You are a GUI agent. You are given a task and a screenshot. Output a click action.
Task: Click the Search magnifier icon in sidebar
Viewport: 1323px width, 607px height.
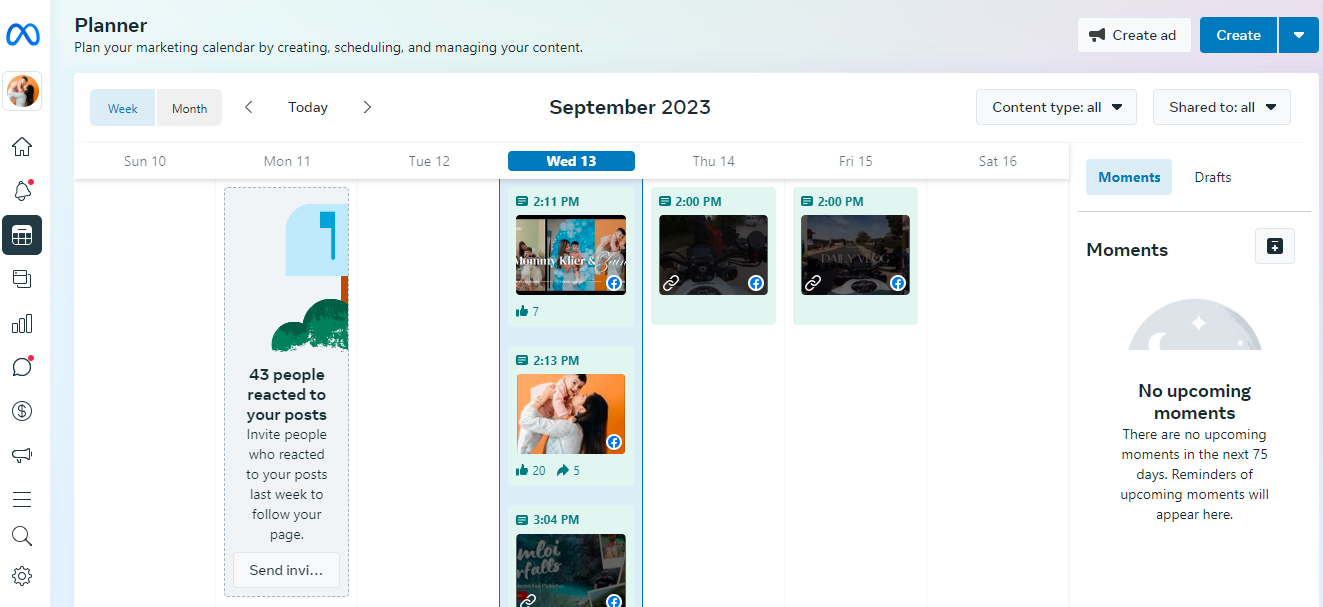(x=22, y=536)
